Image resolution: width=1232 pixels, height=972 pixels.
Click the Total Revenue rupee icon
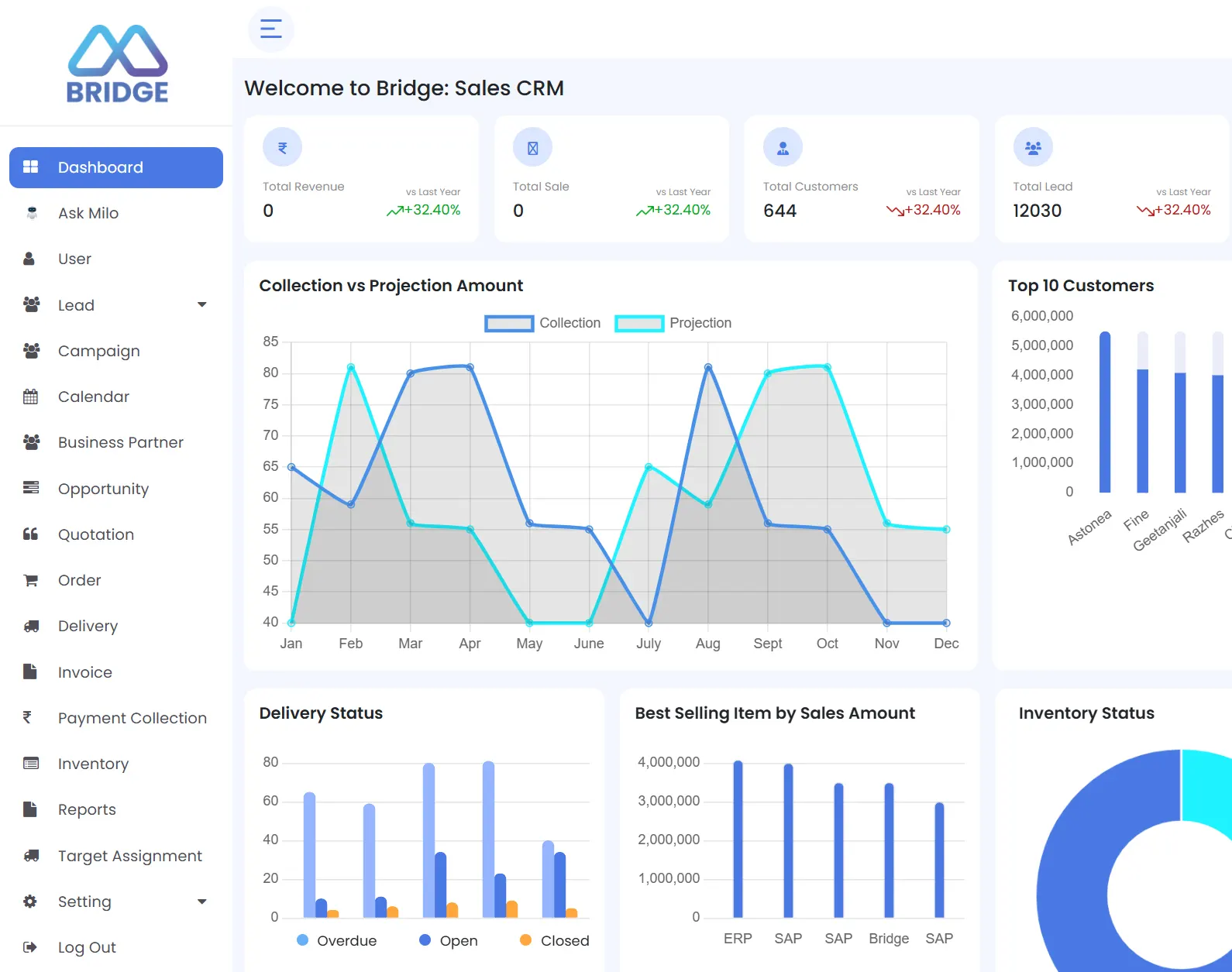[282, 147]
